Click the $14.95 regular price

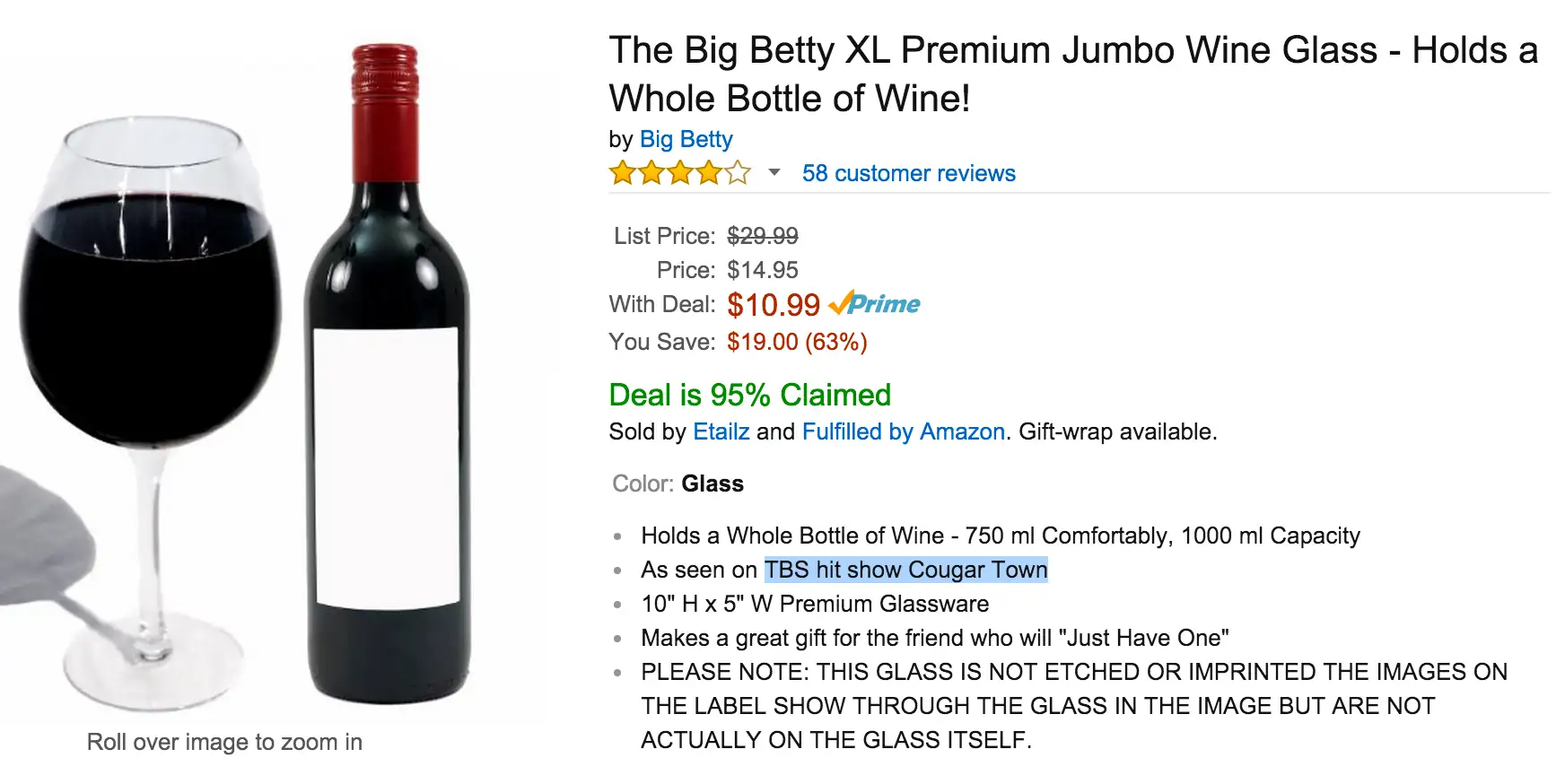click(762, 270)
